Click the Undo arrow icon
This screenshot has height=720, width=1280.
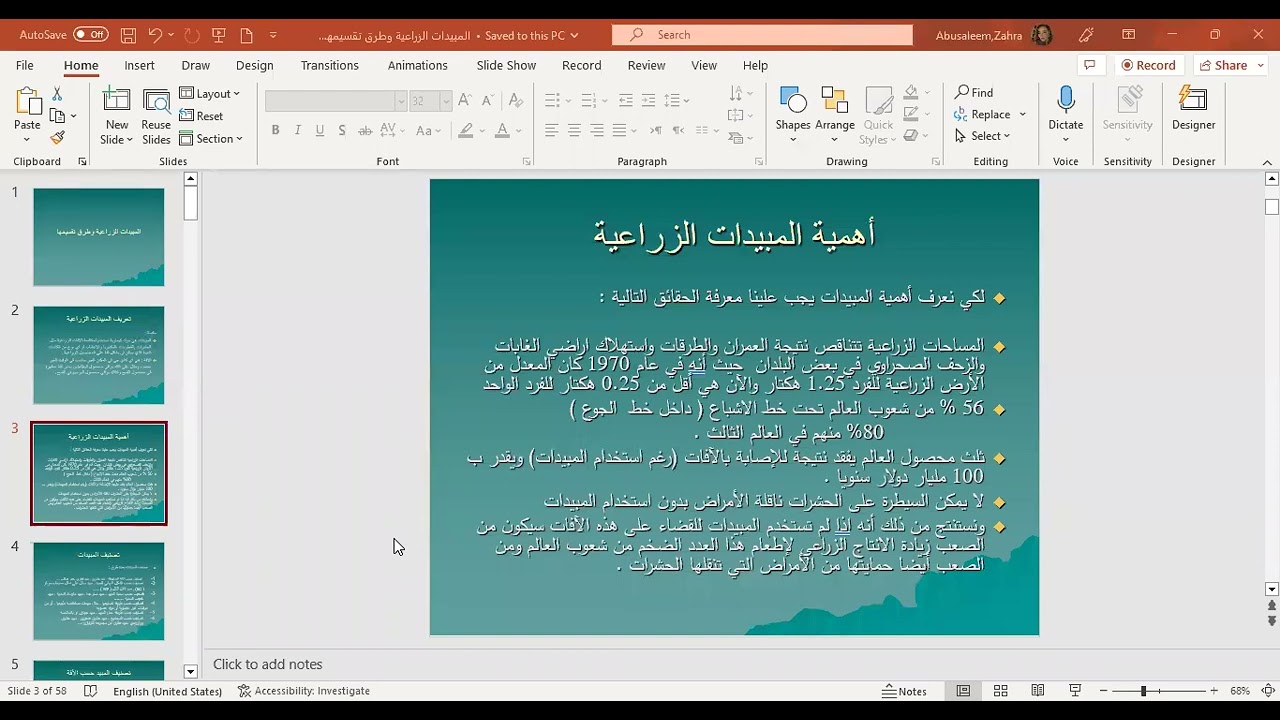coord(155,35)
